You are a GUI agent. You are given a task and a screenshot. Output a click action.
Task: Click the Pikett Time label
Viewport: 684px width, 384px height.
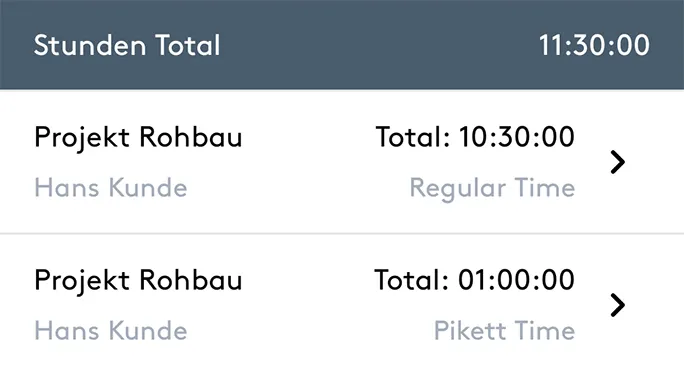coord(505,331)
